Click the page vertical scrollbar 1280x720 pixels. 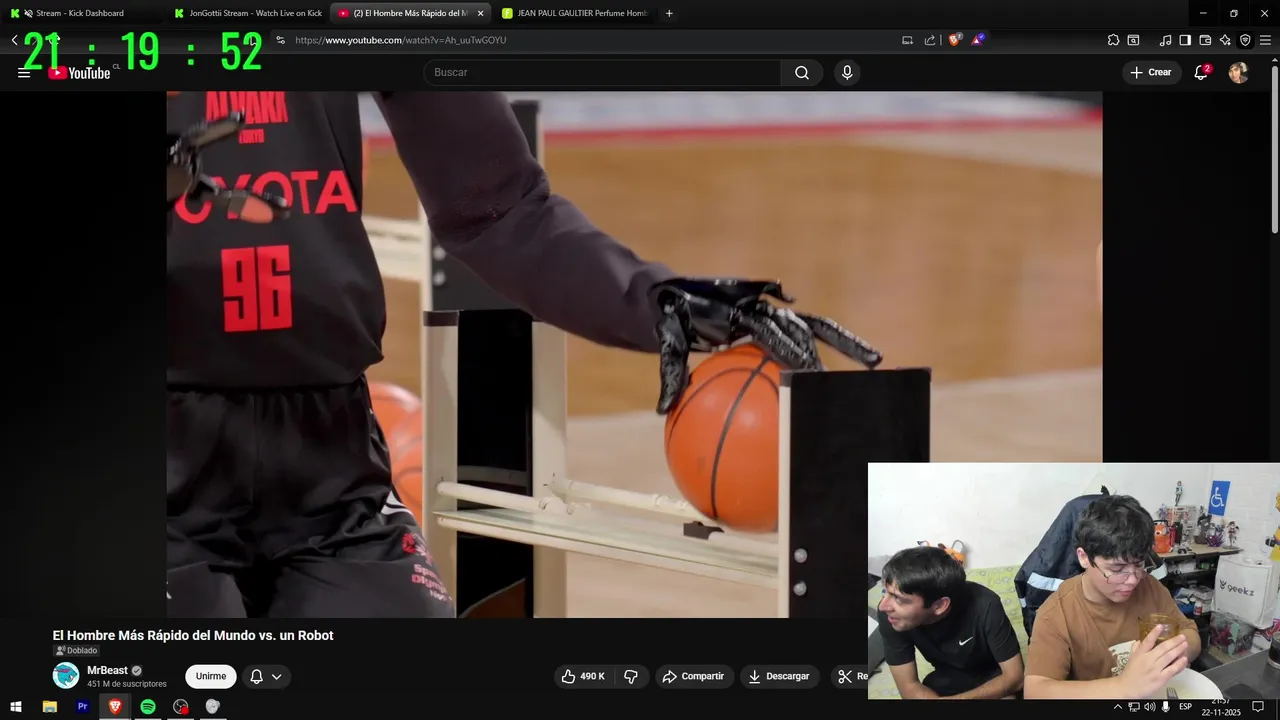(1274, 150)
